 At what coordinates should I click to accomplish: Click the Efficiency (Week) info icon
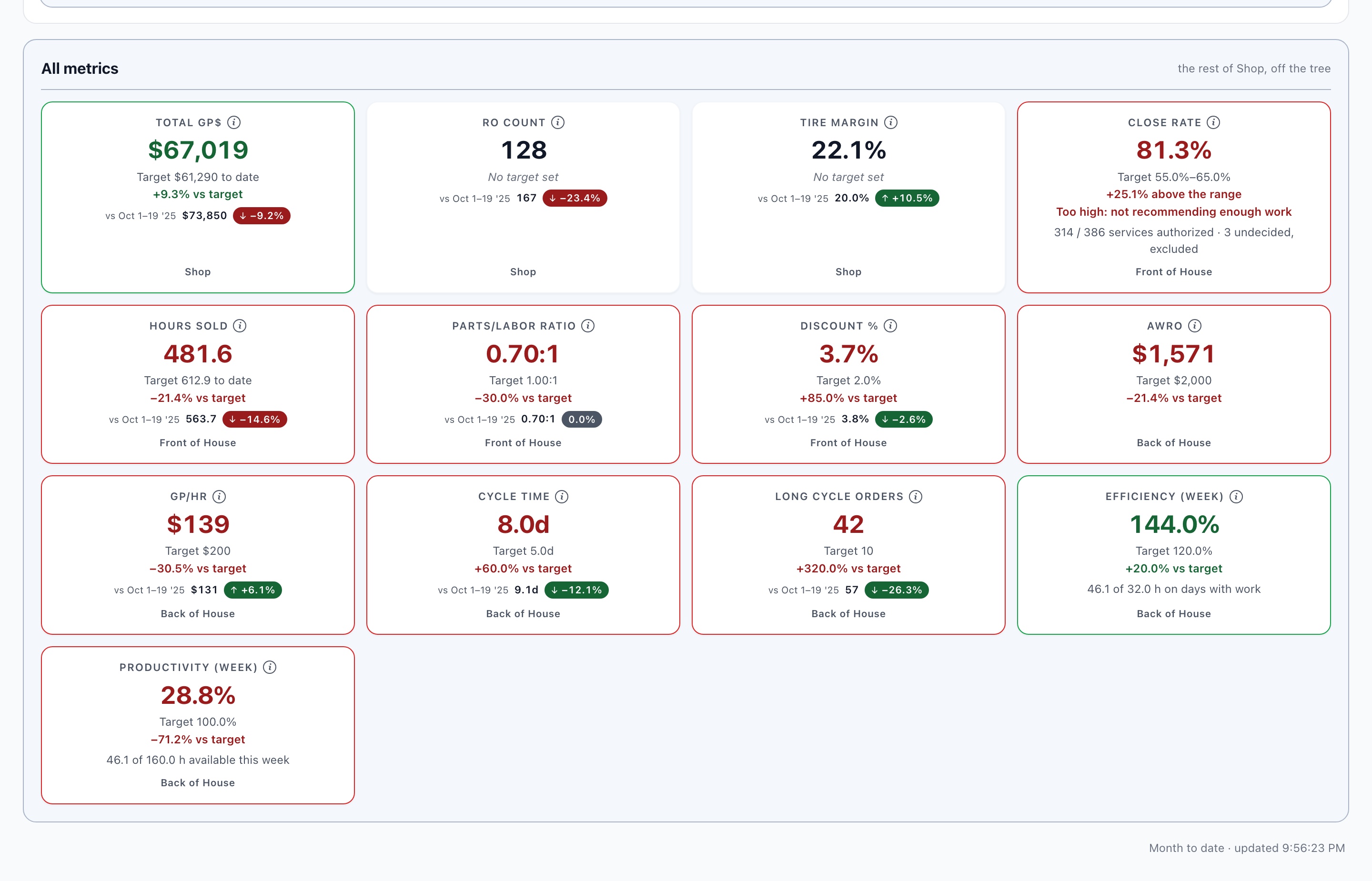(x=1236, y=497)
